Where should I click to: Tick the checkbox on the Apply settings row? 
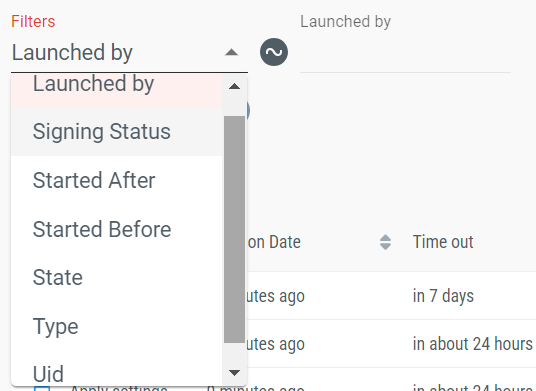42,389
